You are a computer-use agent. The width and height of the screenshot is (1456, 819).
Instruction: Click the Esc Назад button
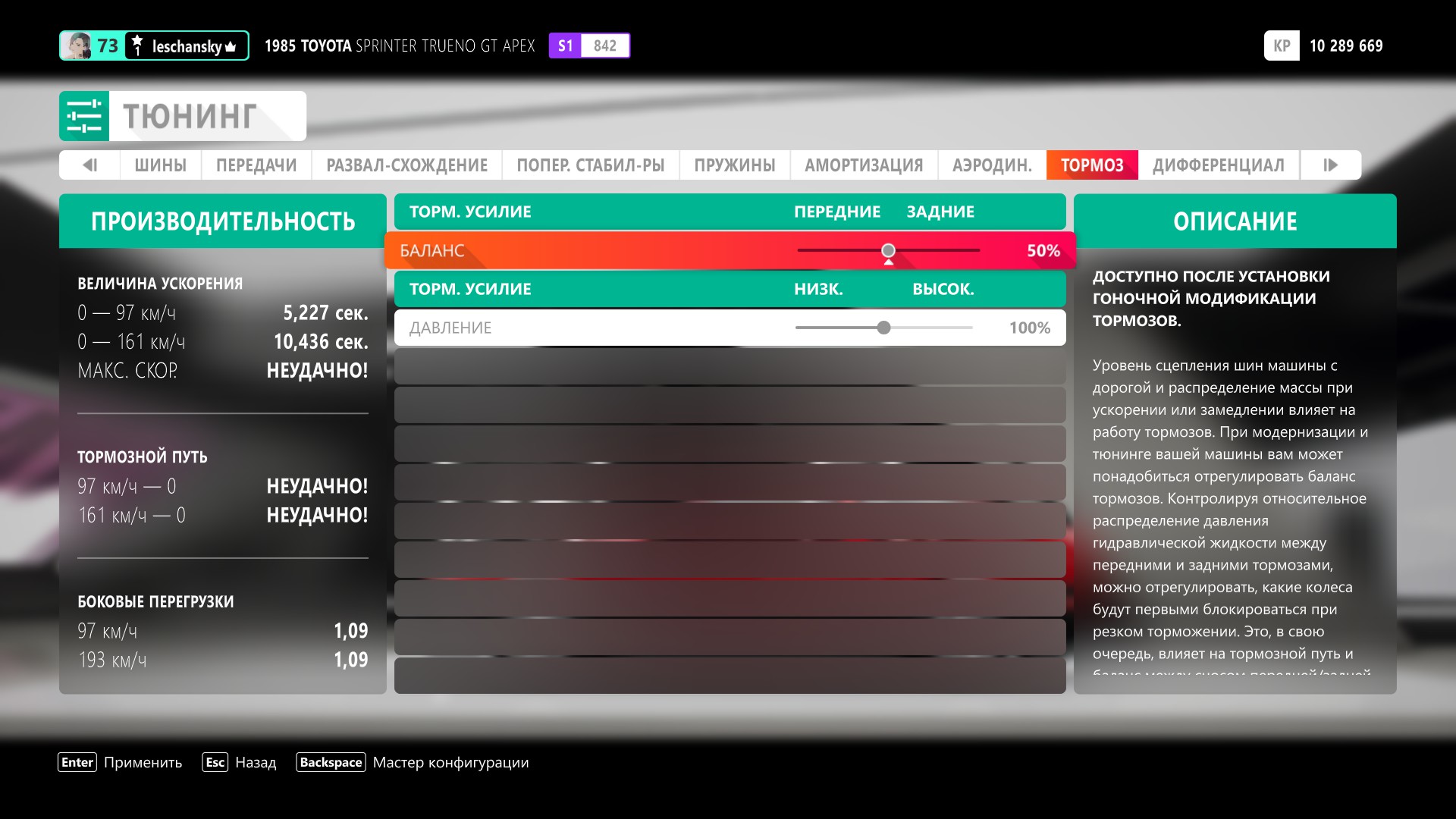tap(239, 762)
